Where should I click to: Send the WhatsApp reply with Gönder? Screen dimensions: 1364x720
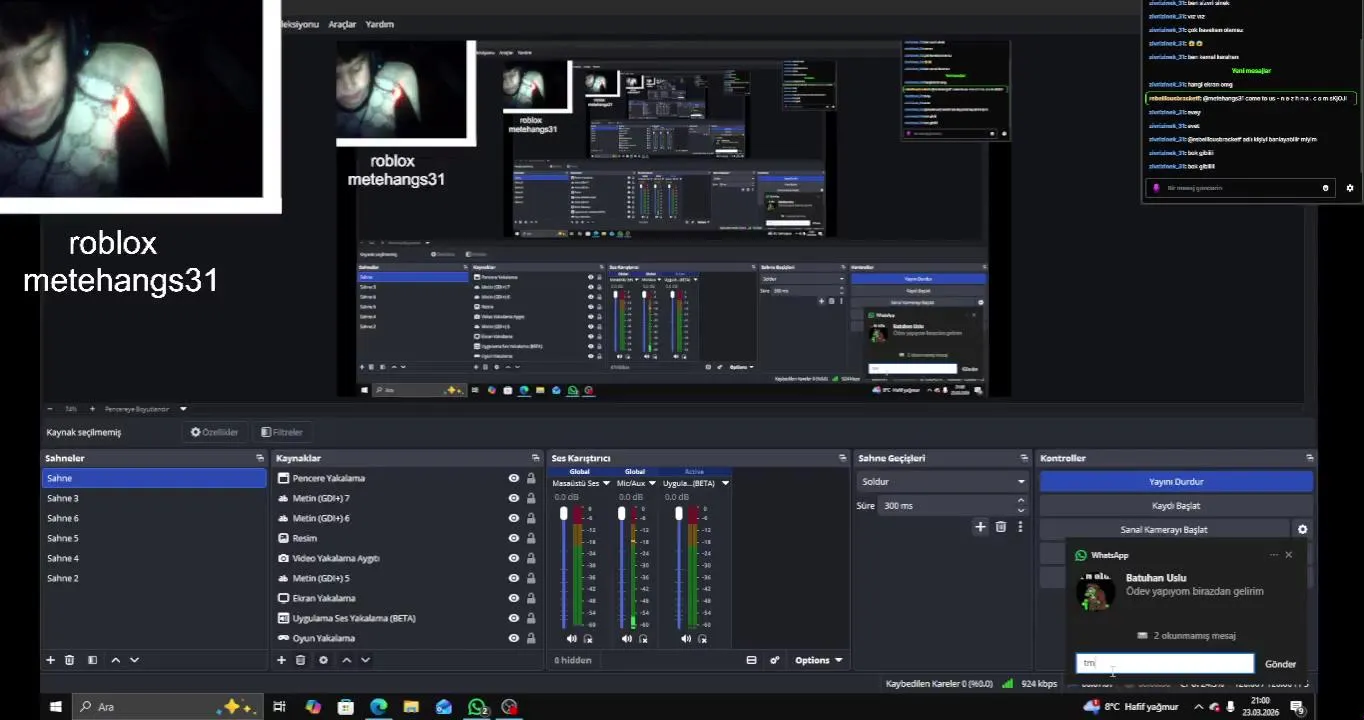point(1280,664)
